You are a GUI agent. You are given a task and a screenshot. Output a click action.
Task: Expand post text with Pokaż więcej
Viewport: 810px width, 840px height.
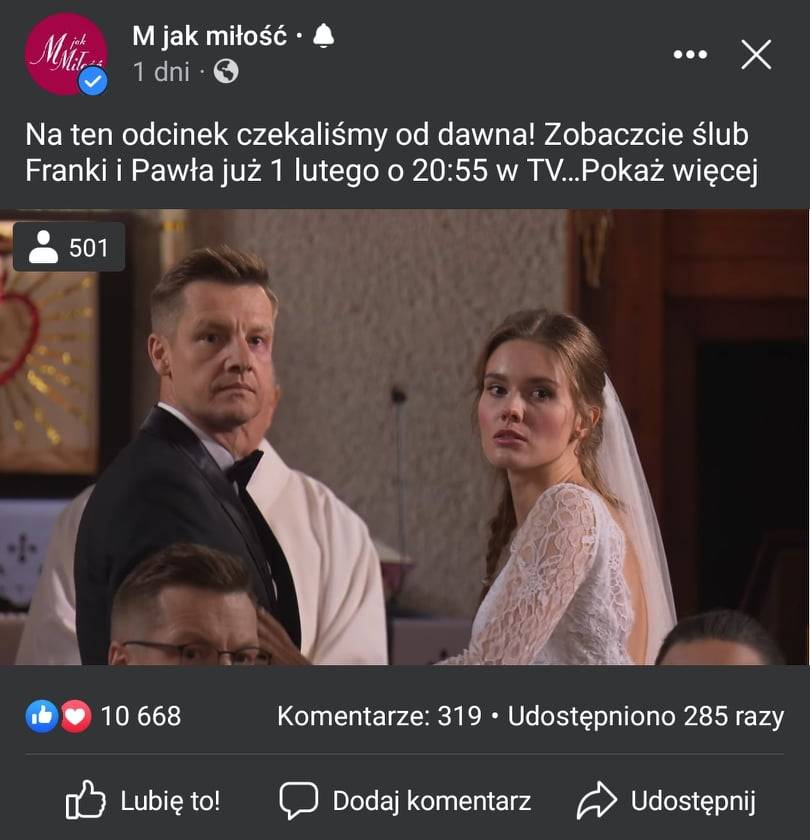coord(669,171)
